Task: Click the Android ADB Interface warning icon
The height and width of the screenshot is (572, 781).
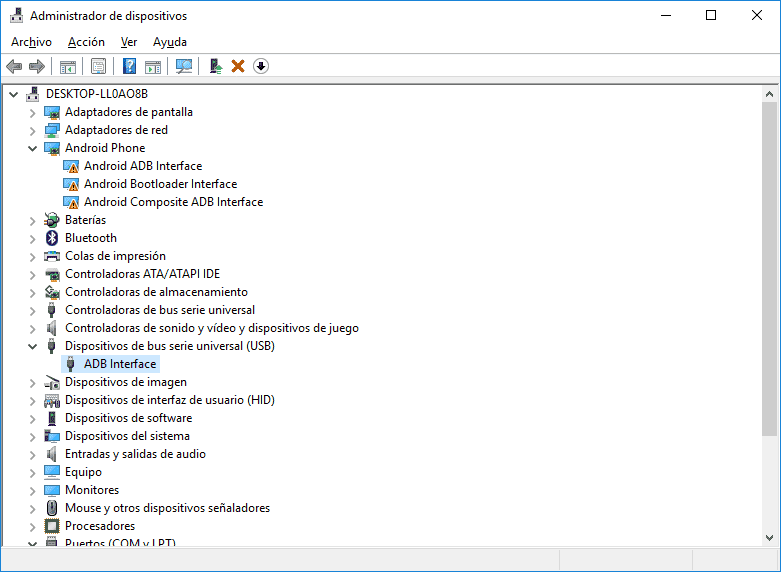Action: click(x=71, y=166)
